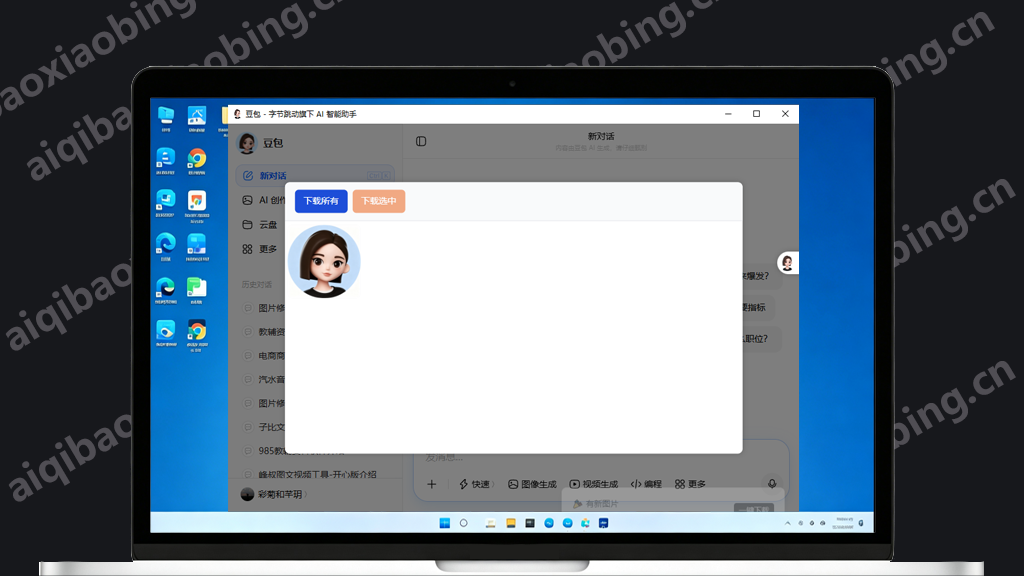Select the This PC monitor desktop icon

(166, 119)
